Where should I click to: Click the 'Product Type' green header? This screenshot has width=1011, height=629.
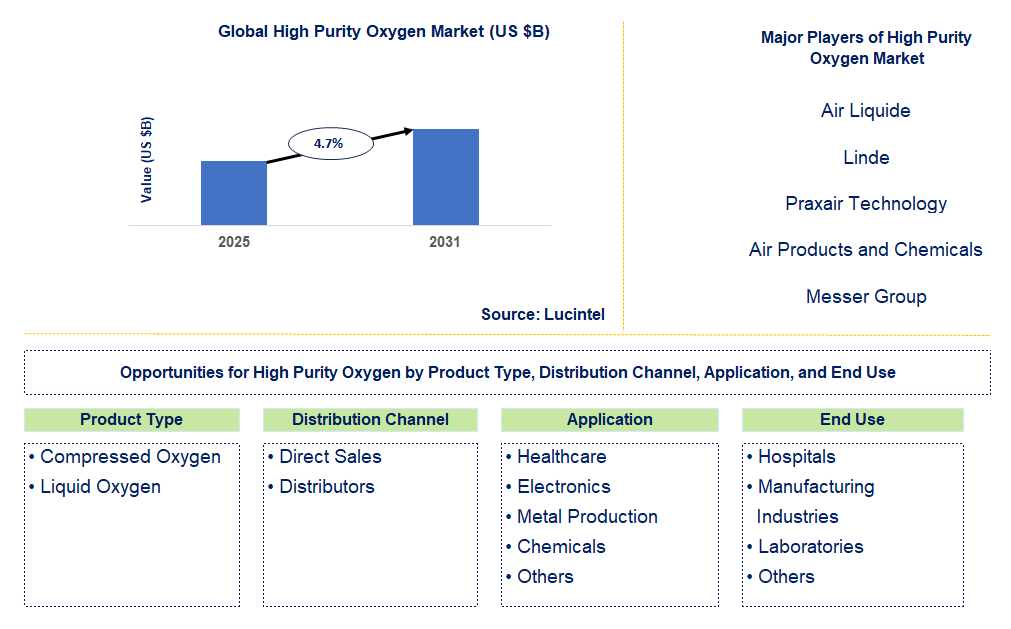tap(132, 420)
